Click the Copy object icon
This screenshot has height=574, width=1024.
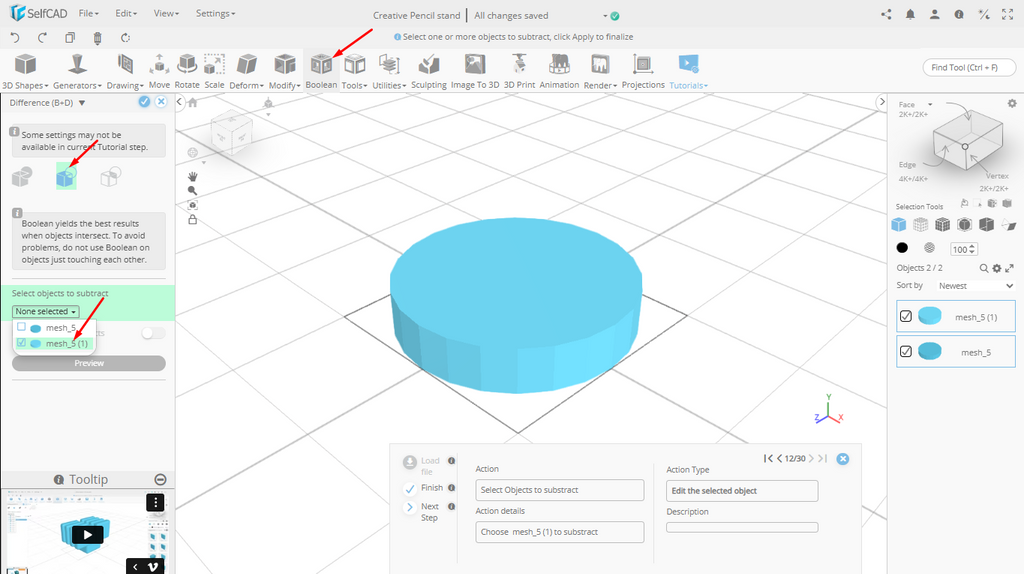[x=70, y=38]
